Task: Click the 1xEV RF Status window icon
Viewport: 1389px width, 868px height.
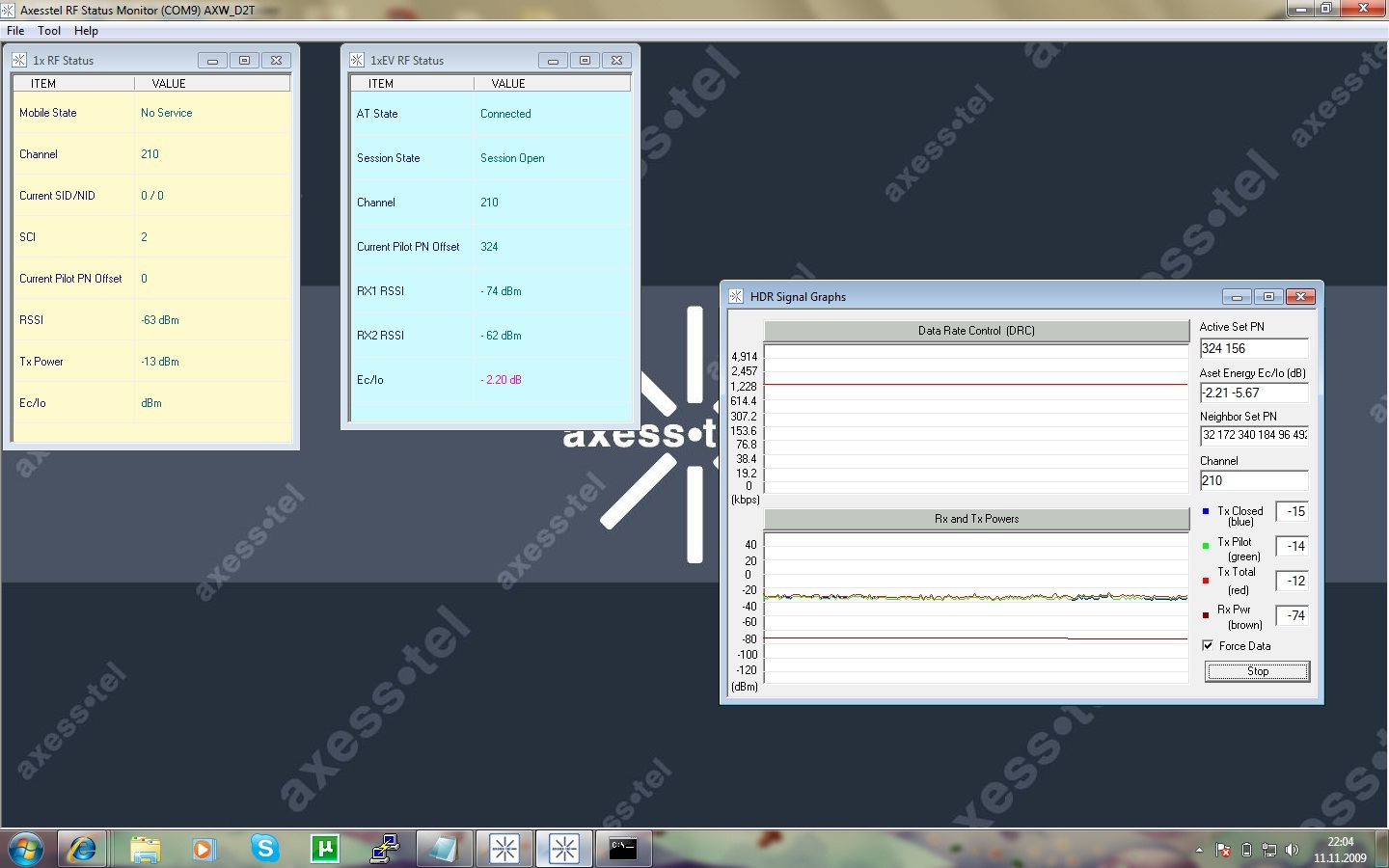Action: click(x=357, y=60)
